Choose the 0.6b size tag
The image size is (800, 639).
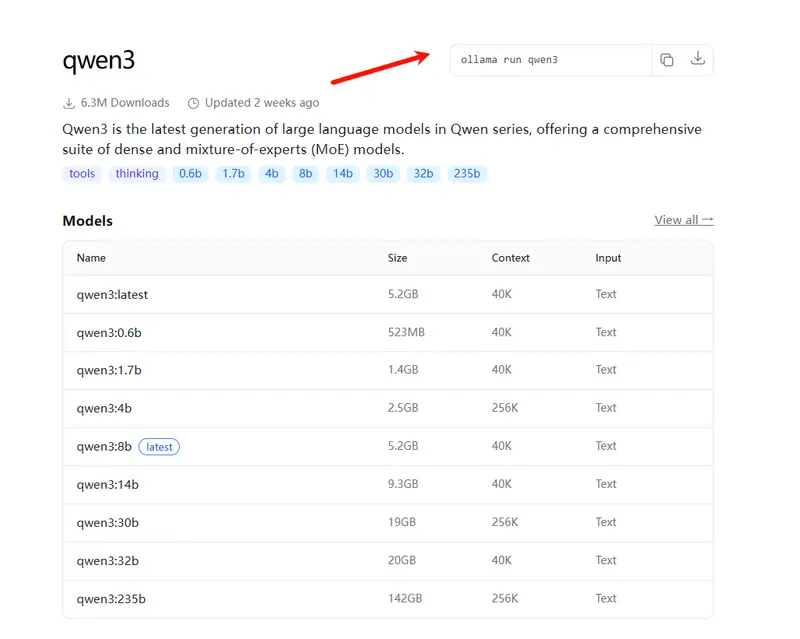pyautogui.click(x=190, y=174)
